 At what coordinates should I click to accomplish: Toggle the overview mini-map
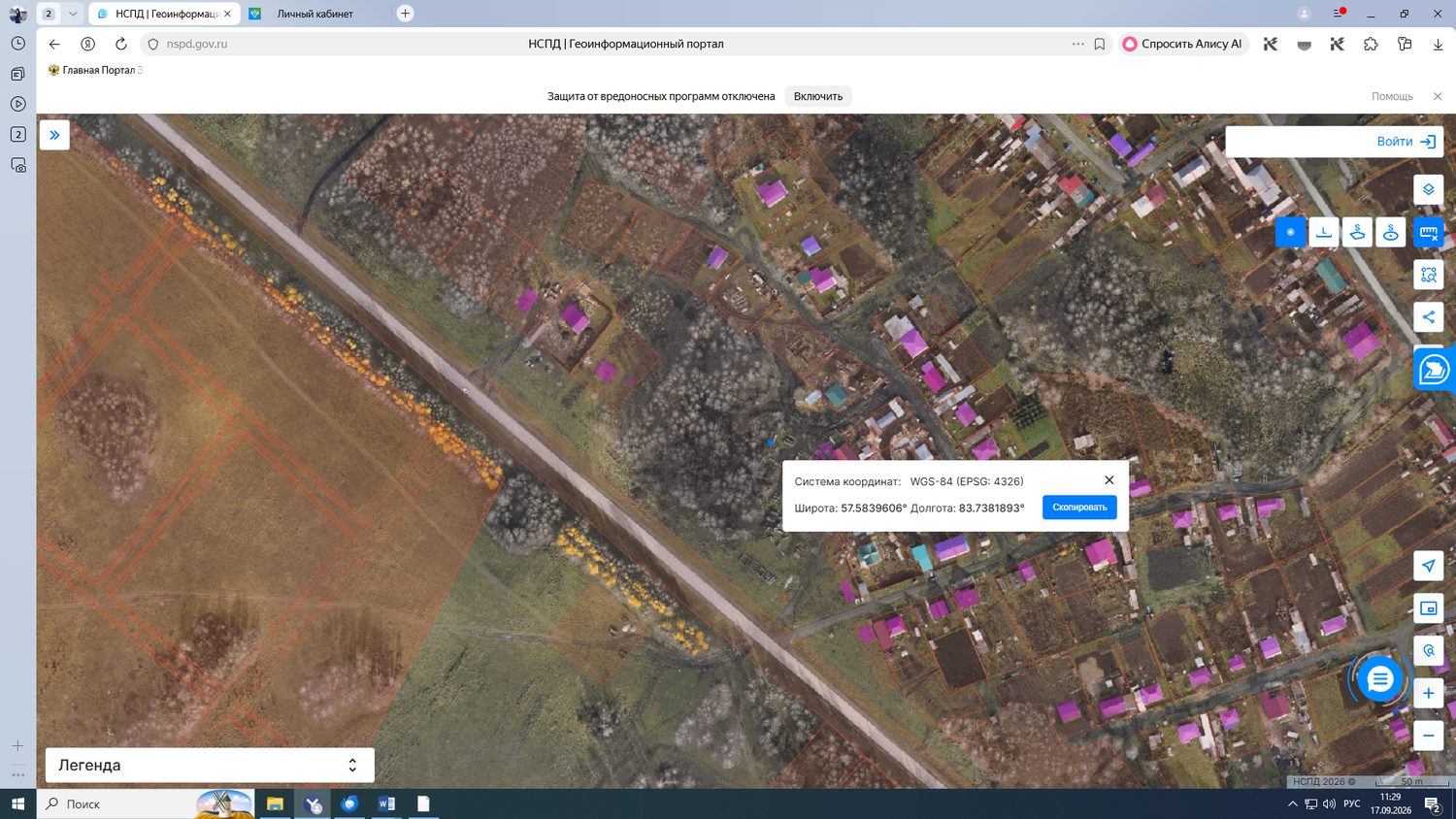coord(1428,608)
